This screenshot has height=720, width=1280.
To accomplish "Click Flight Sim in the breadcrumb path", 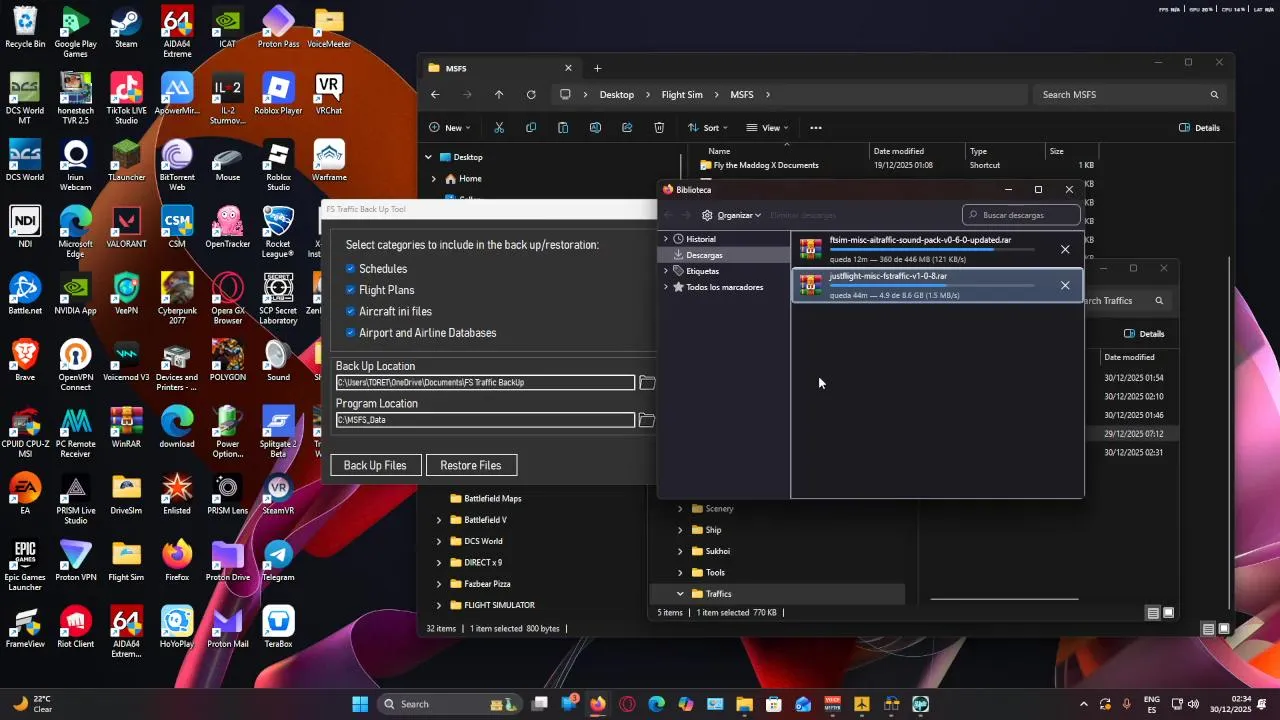I will (682, 95).
